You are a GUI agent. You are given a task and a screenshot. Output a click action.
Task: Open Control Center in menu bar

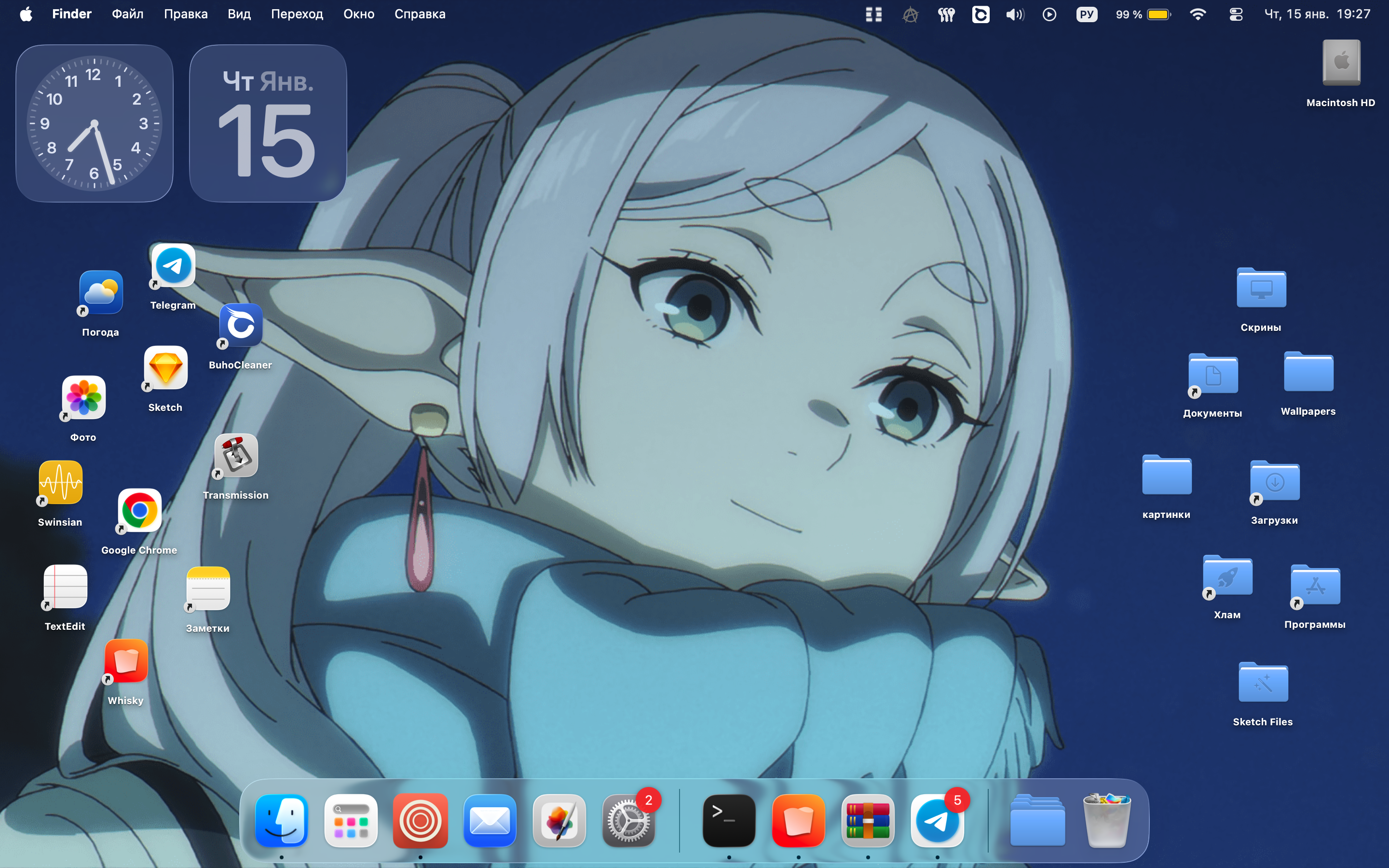click(1236, 14)
